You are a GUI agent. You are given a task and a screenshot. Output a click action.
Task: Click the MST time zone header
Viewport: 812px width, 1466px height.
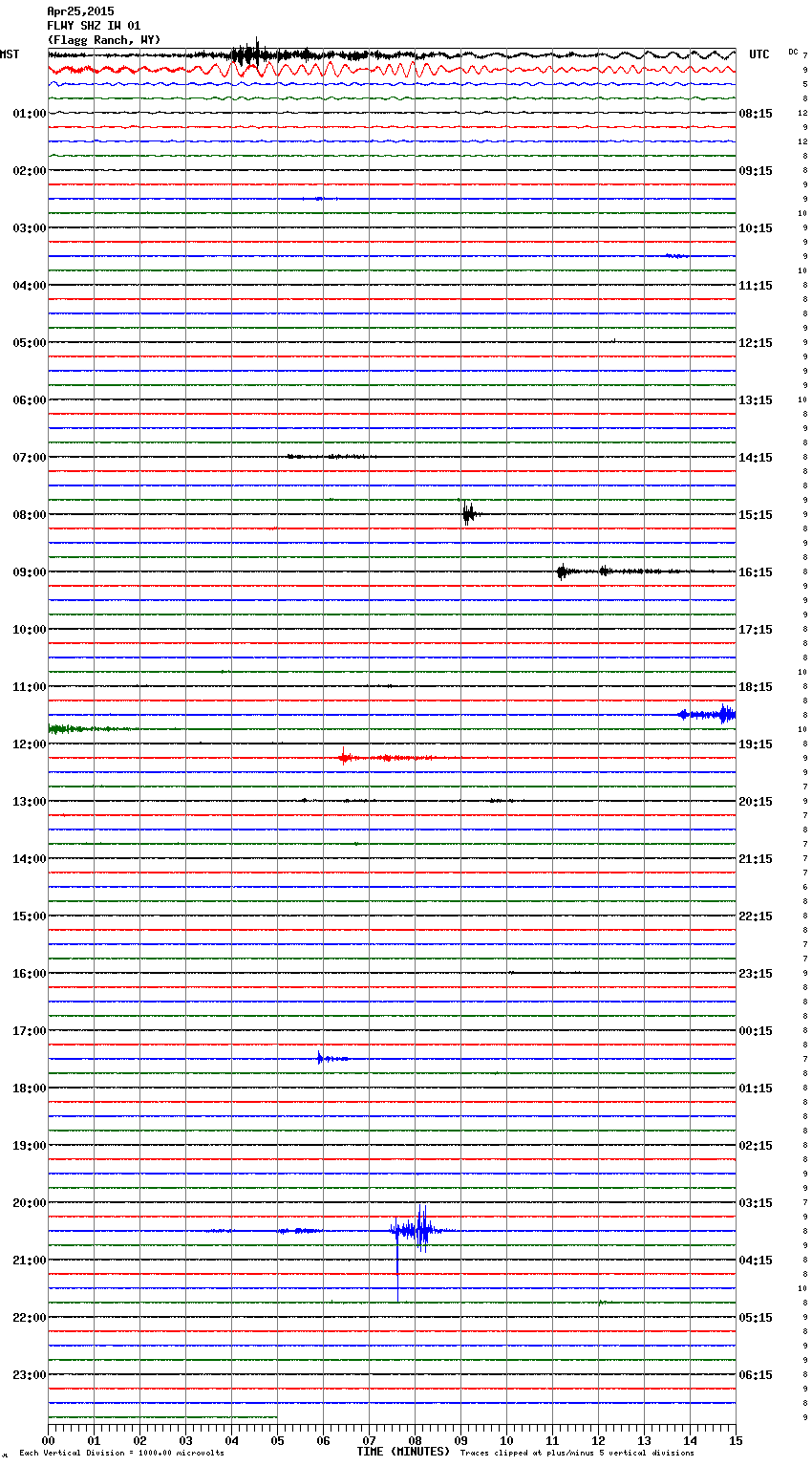[10, 54]
